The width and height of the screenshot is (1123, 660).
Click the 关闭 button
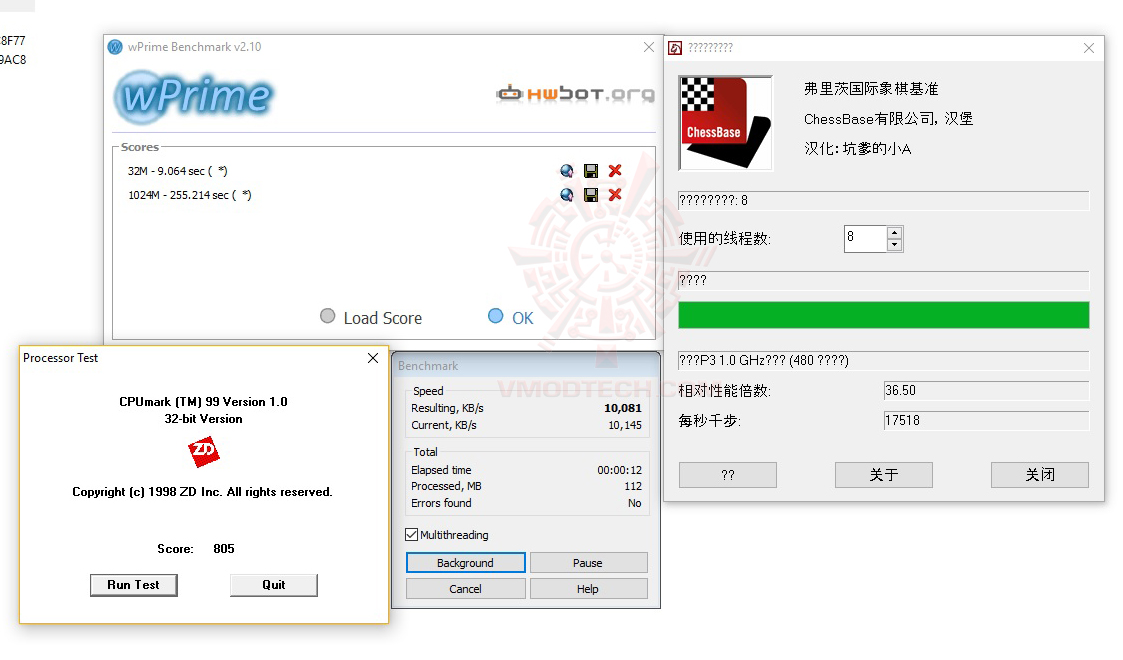click(1040, 475)
